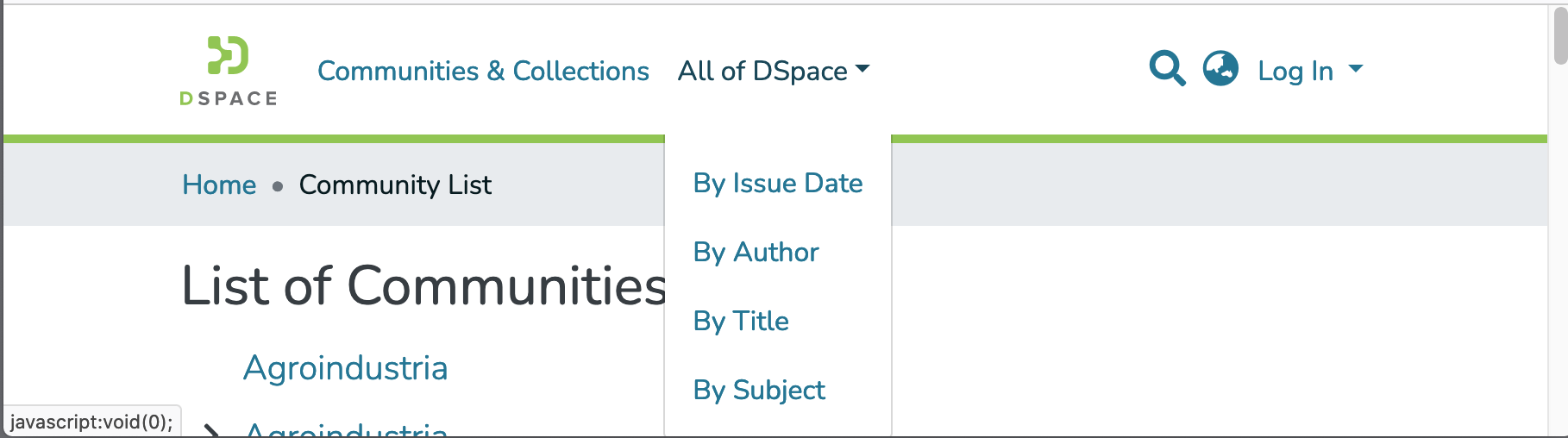Screen dimensions: 1568x438
Task: Click the vertical scrollbar thumb
Action: click(1560, 34)
